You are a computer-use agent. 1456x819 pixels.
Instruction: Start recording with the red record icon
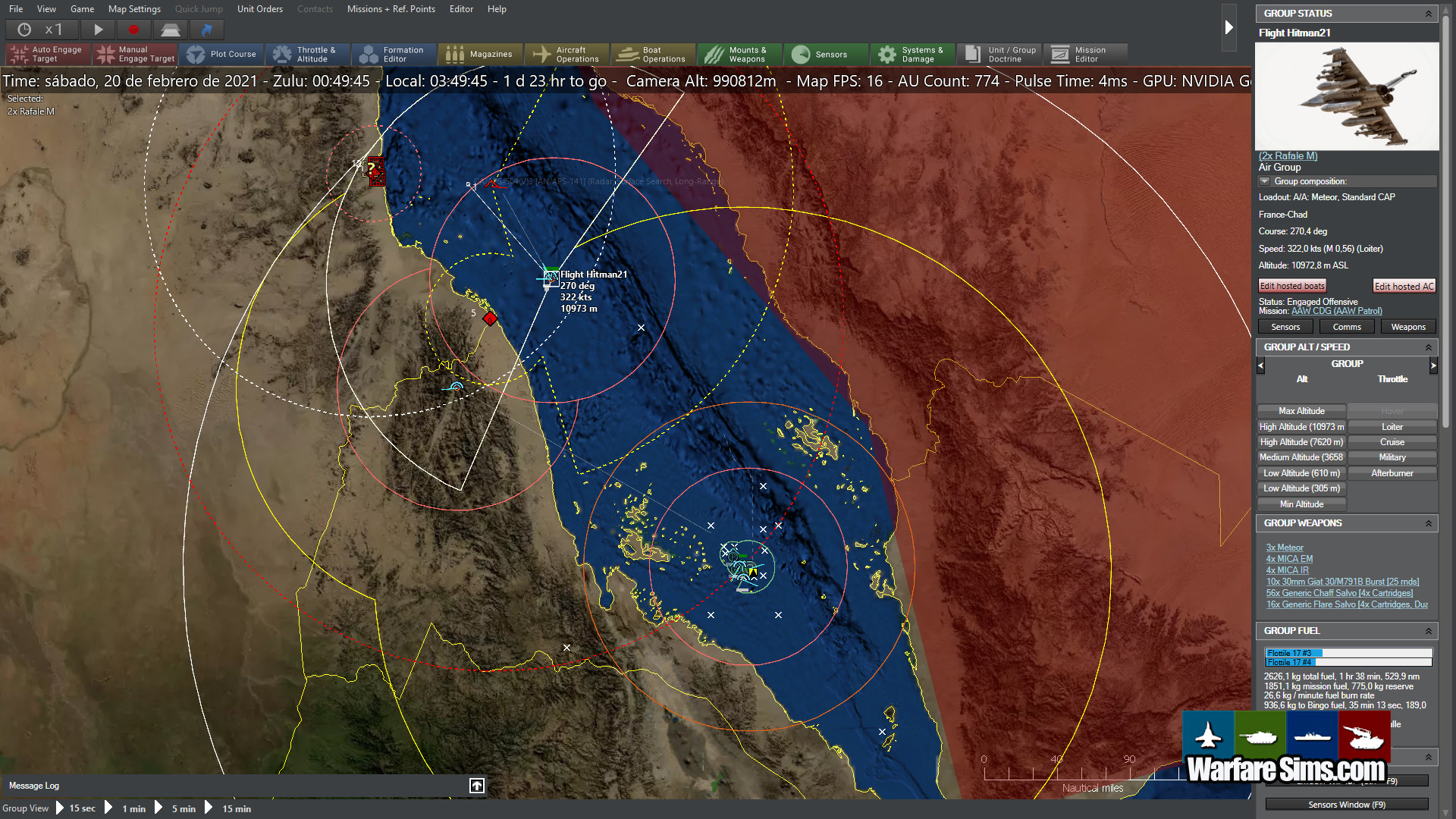[133, 29]
